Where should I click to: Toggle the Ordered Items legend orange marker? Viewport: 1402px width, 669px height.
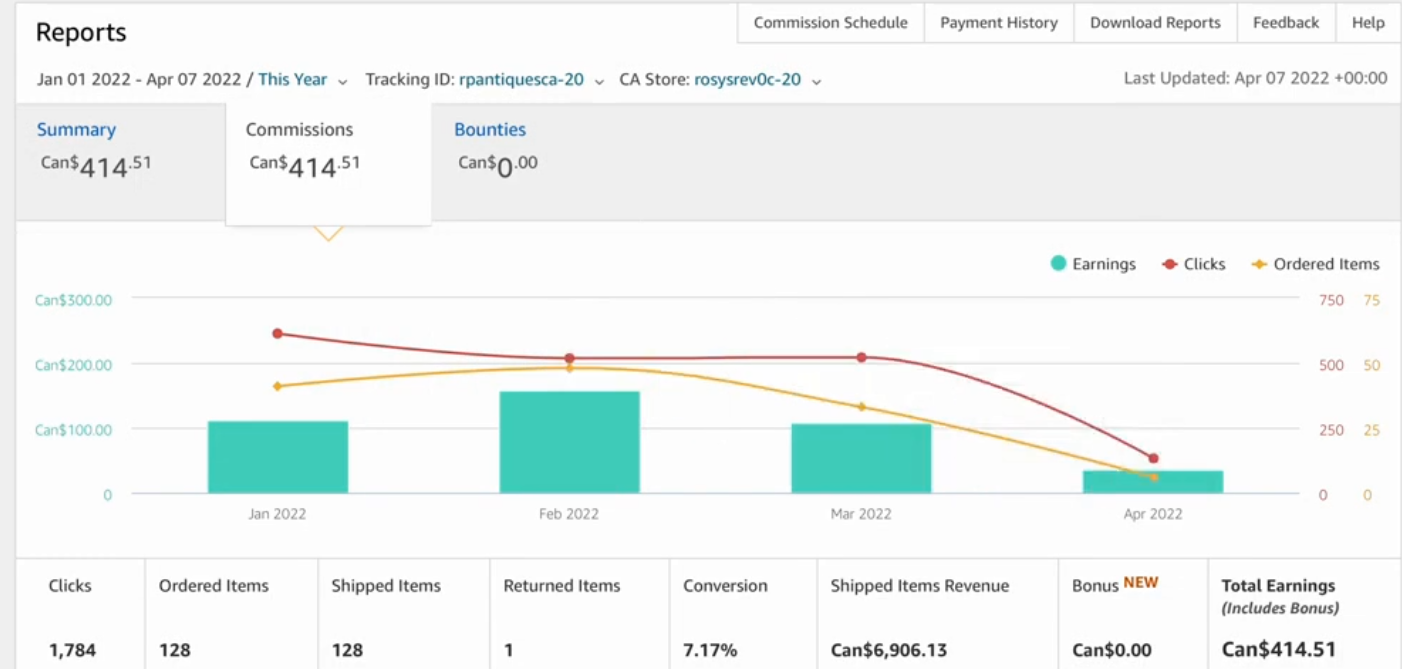point(1259,264)
